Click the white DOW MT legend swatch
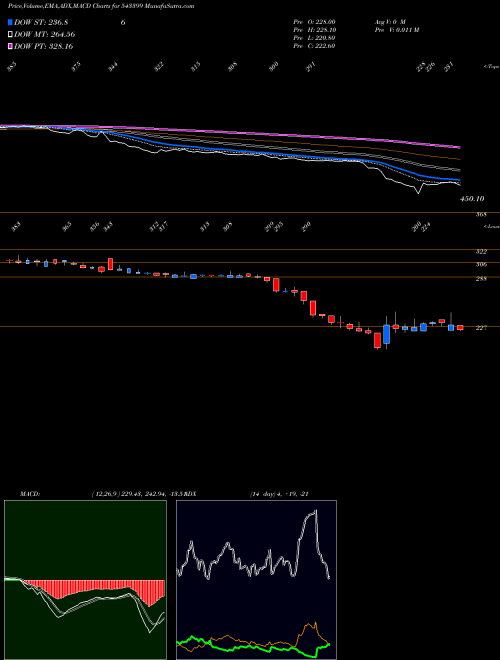 pyautogui.click(x=10, y=35)
